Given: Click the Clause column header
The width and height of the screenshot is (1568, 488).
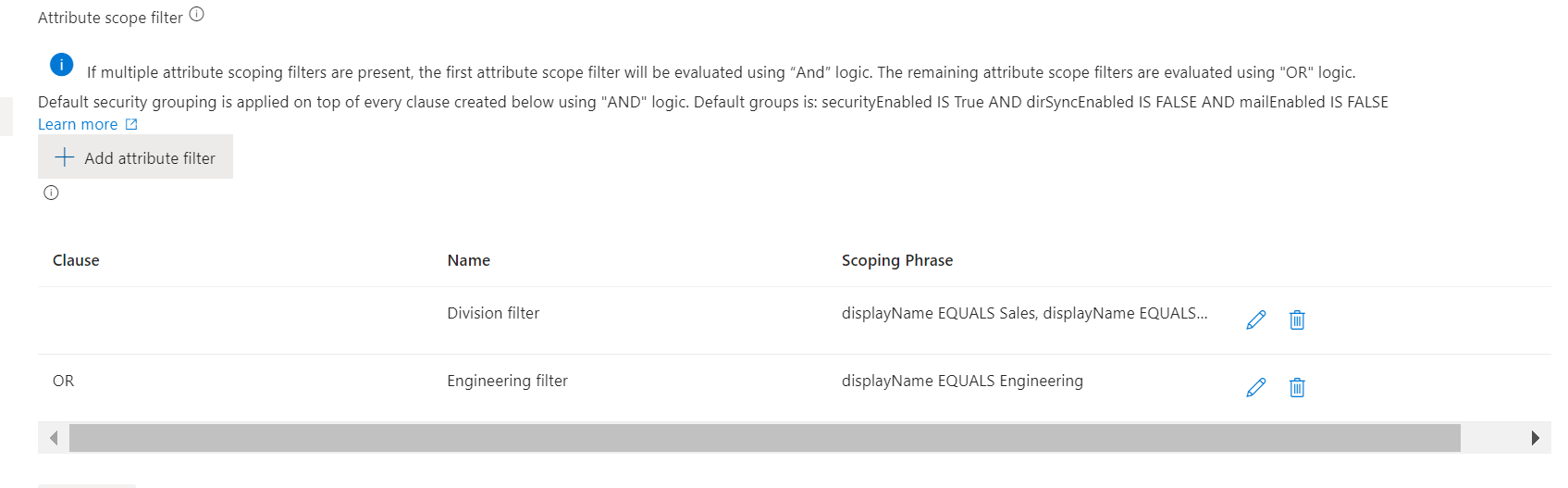Looking at the screenshot, I should pos(76,260).
